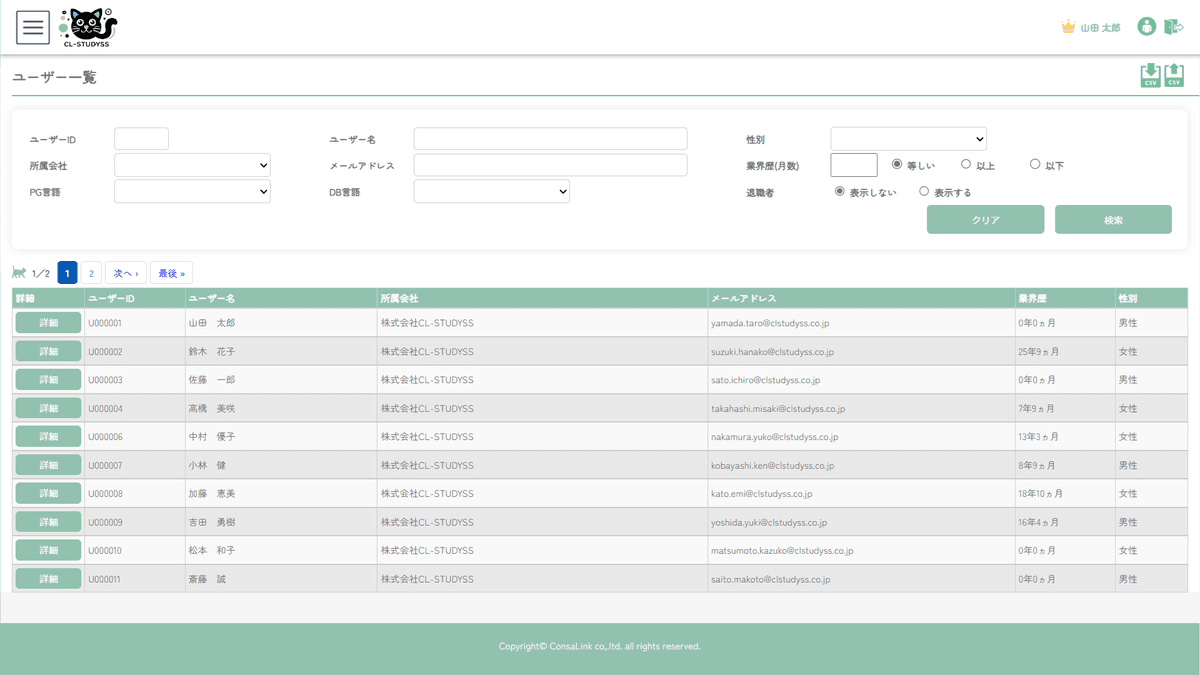The height and width of the screenshot is (675, 1200).
Task: Click the cat icon beside page count
Action: point(19,272)
